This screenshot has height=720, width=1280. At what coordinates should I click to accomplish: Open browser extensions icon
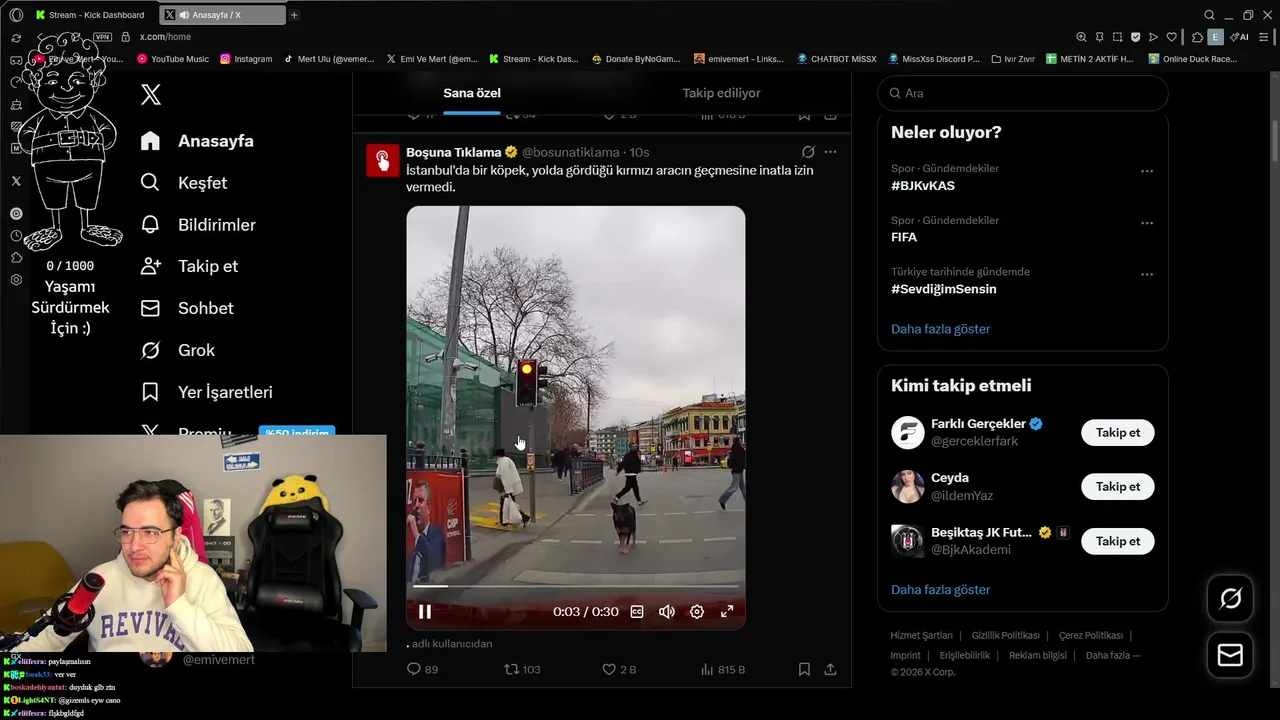pyautogui.click(x=1197, y=37)
